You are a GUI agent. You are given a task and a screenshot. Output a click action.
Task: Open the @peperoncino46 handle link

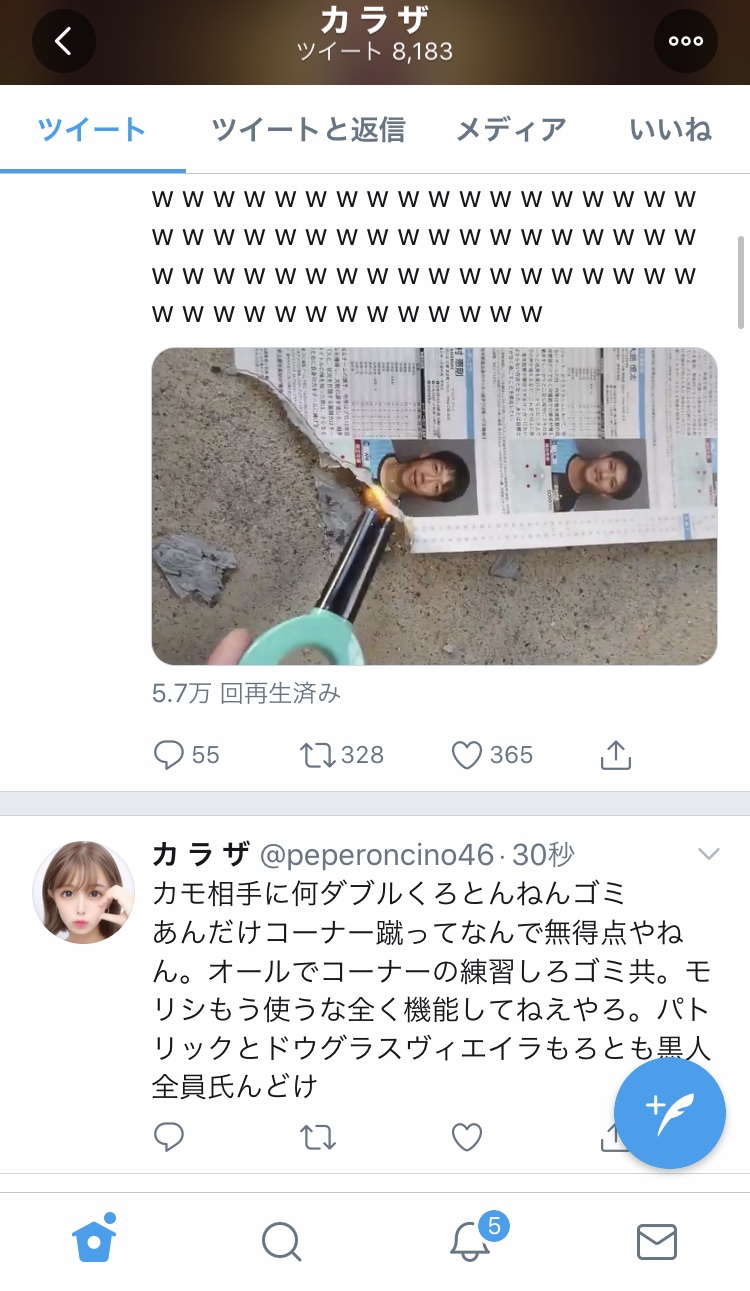pos(377,855)
